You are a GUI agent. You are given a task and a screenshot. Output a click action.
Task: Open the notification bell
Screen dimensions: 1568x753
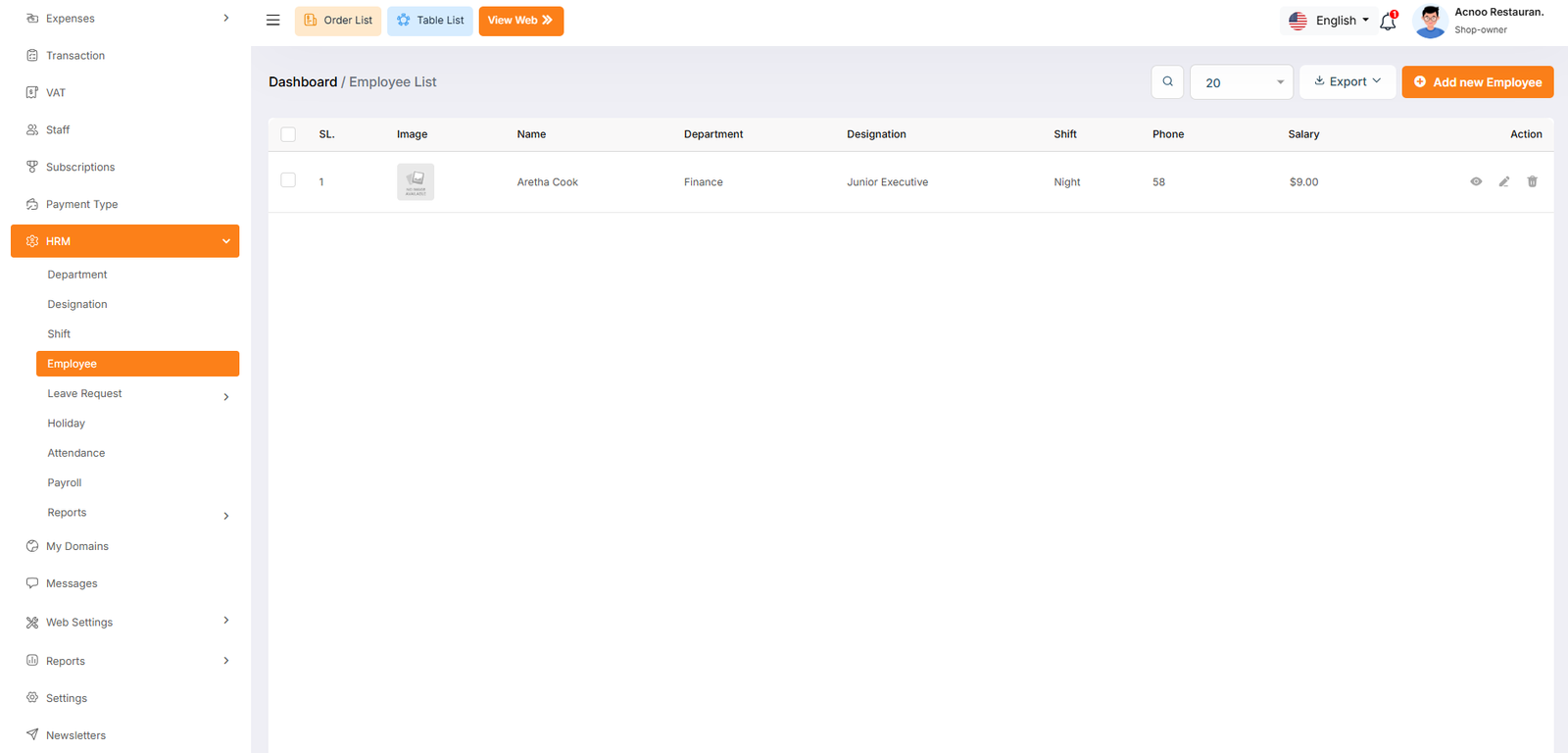1388,22
